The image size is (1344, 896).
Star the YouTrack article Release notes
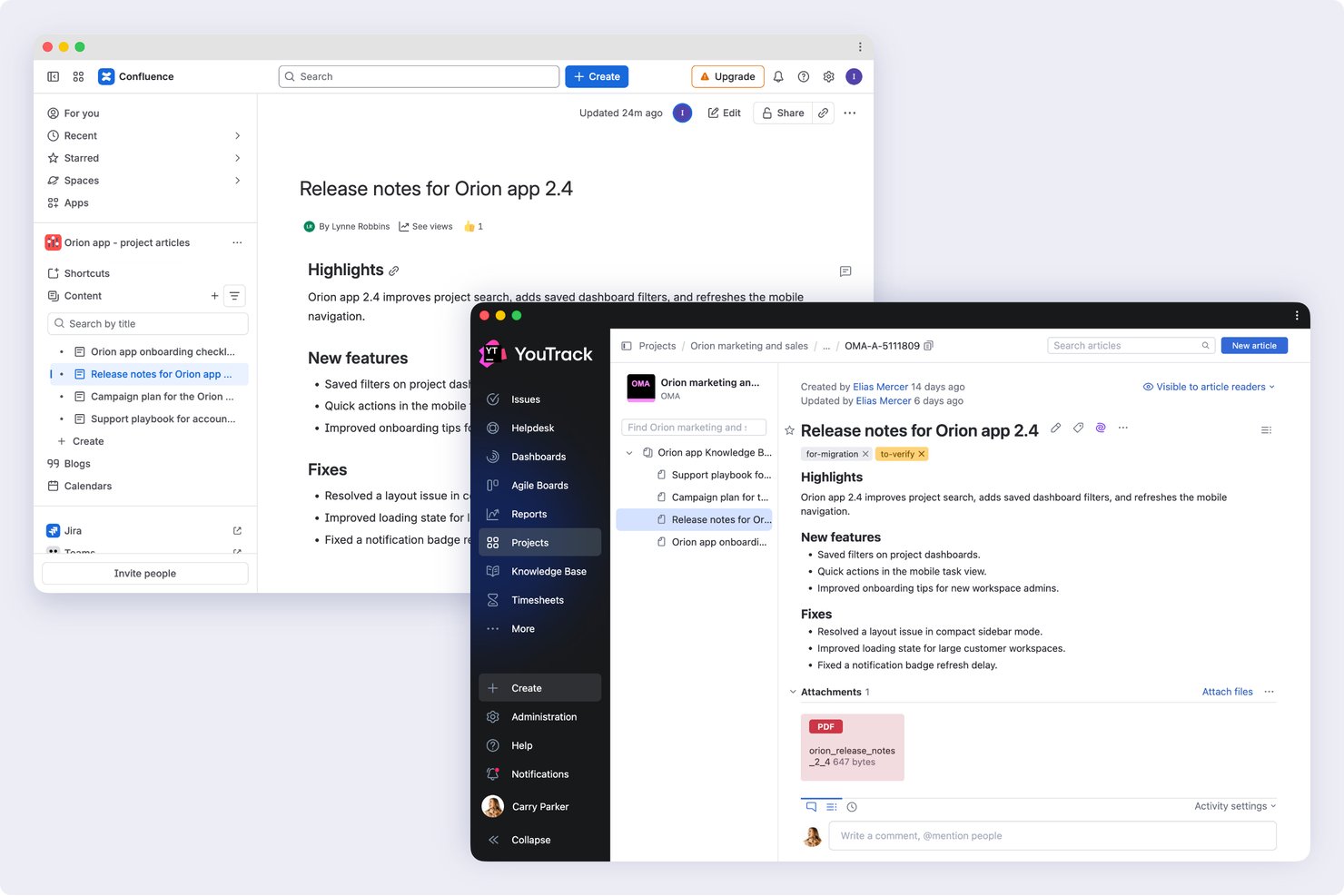point(789,431)
